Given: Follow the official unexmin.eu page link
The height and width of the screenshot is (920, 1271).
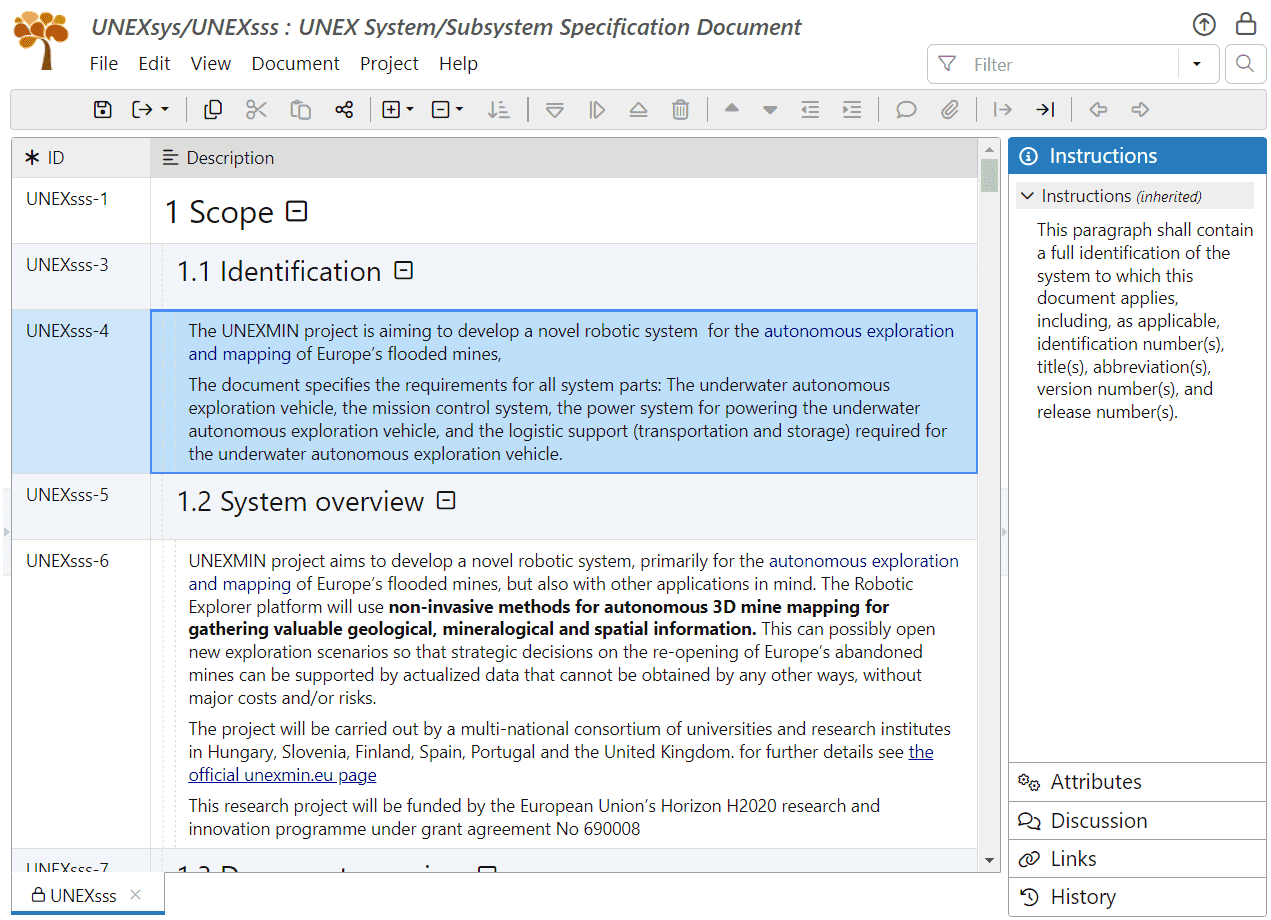Looking at the screenshot, I should click(561, 763).
